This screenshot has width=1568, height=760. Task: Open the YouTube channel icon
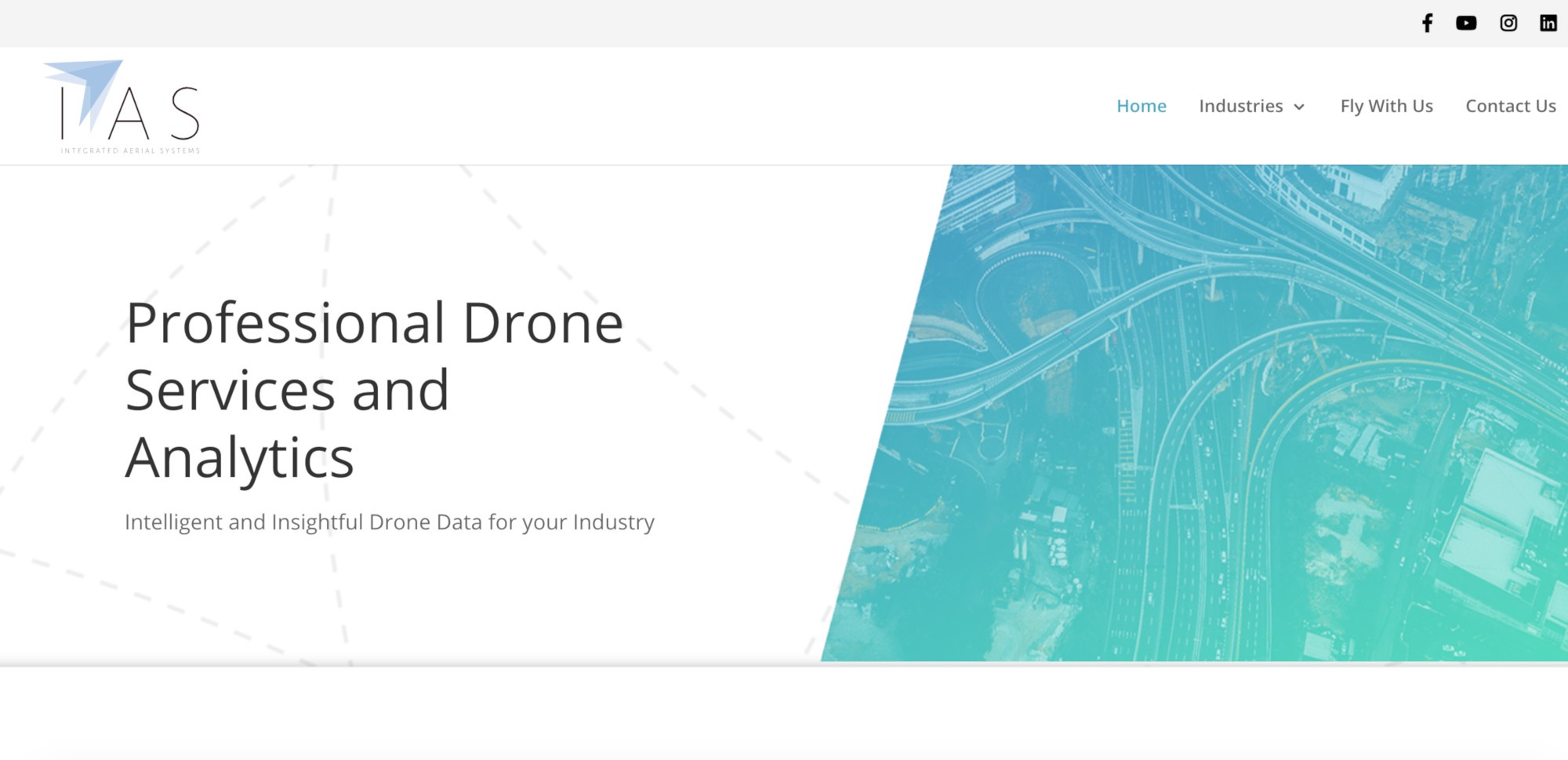tap(1466, 23)
